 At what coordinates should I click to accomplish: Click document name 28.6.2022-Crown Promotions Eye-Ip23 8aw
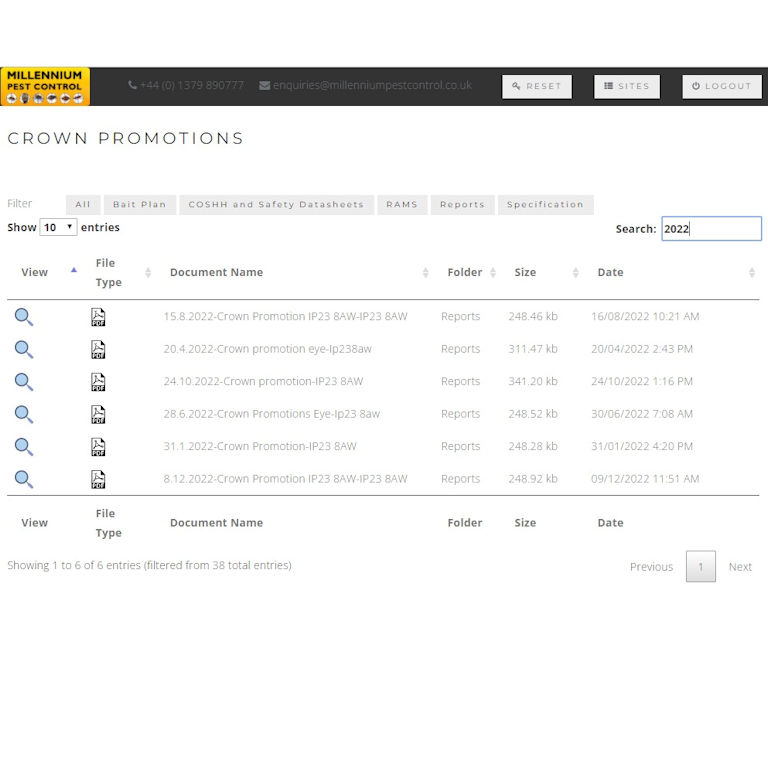click(x=272, y=414)
